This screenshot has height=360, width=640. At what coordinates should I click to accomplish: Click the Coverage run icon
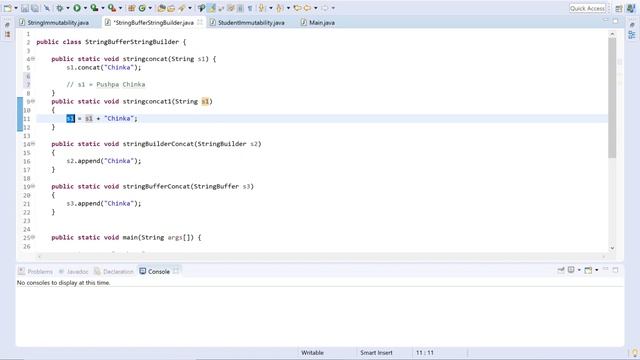94,8
